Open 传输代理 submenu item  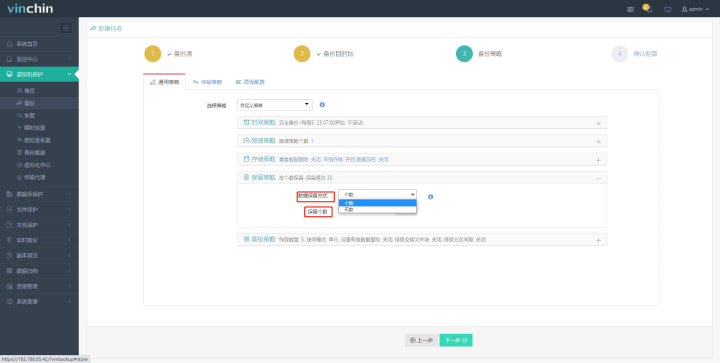[34, 177]
